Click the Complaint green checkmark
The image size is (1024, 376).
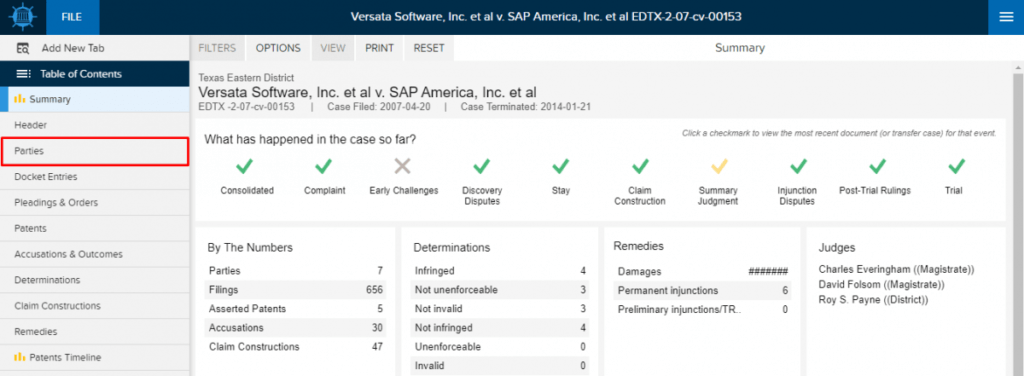(x=323, y=166)
